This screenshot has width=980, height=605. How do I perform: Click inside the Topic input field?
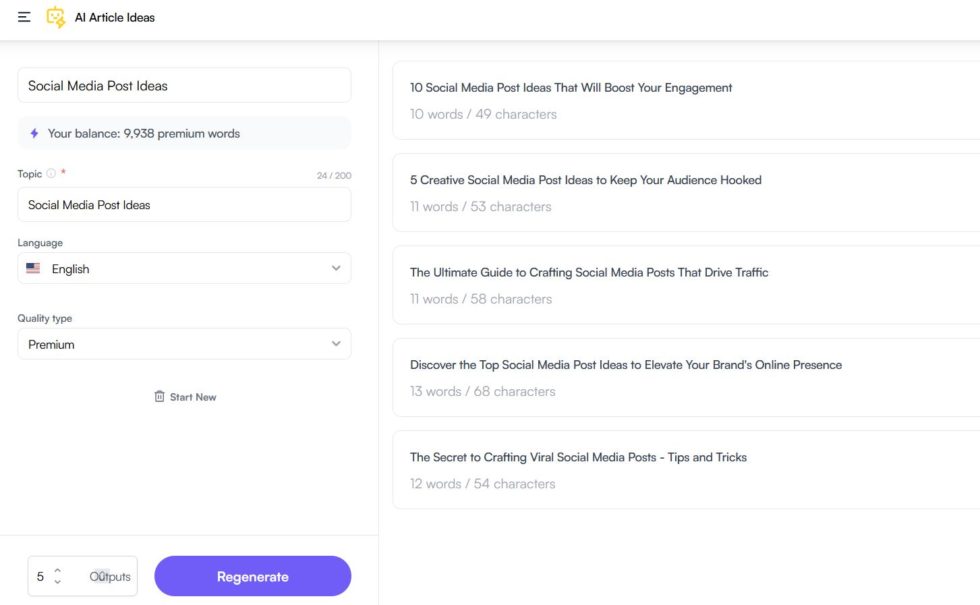point(184,204)
